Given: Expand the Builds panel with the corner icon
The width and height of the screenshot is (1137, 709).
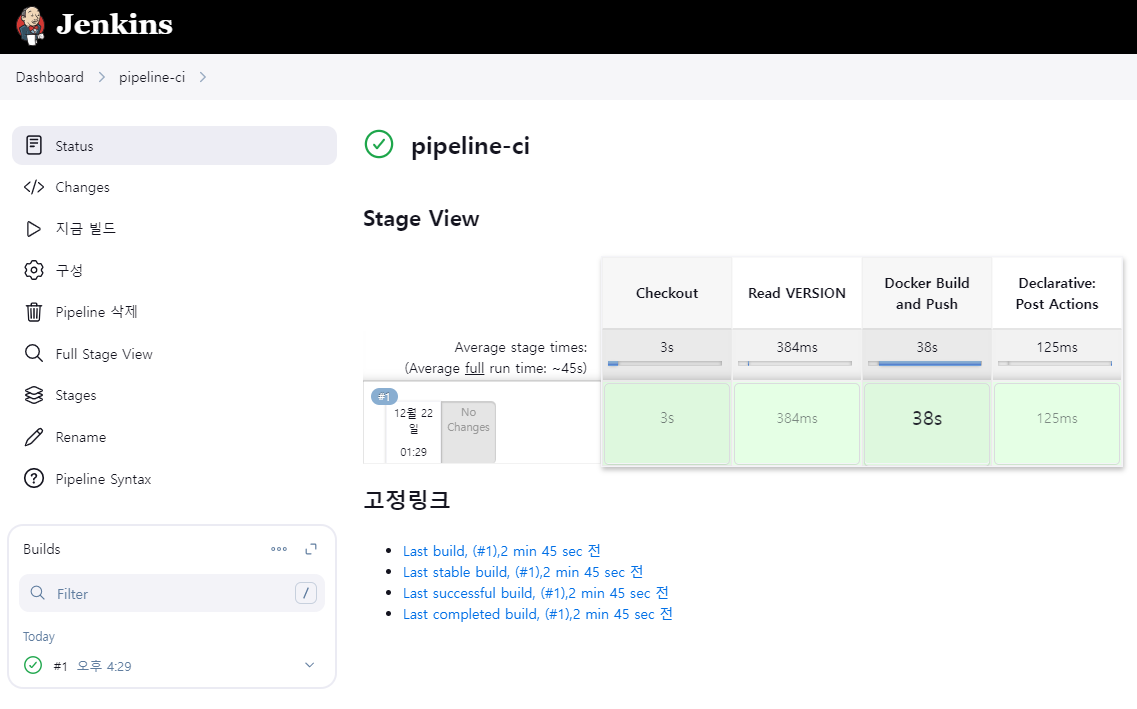Looking at the screenshot, I should coord(311,549).
